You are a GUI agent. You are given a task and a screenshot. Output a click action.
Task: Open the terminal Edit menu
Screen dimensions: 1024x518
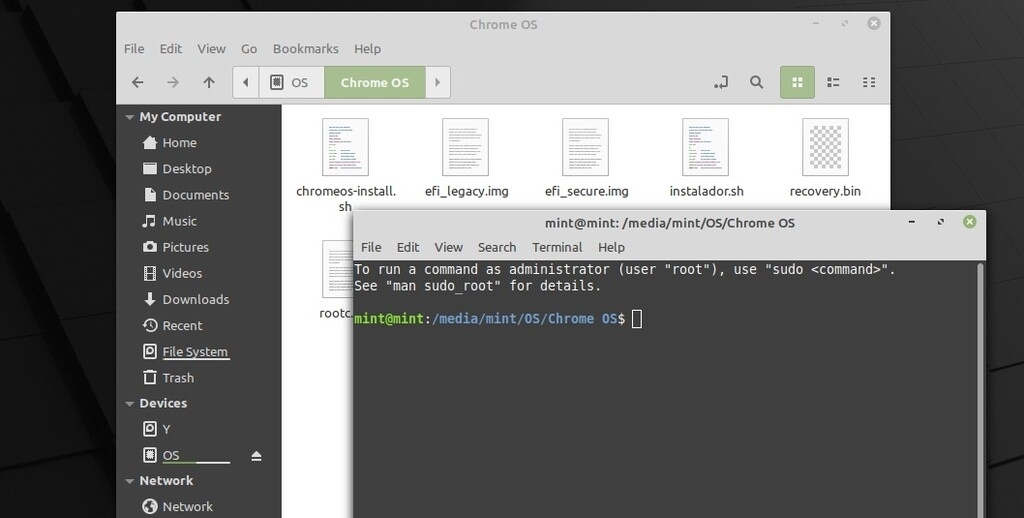[408, 248]
